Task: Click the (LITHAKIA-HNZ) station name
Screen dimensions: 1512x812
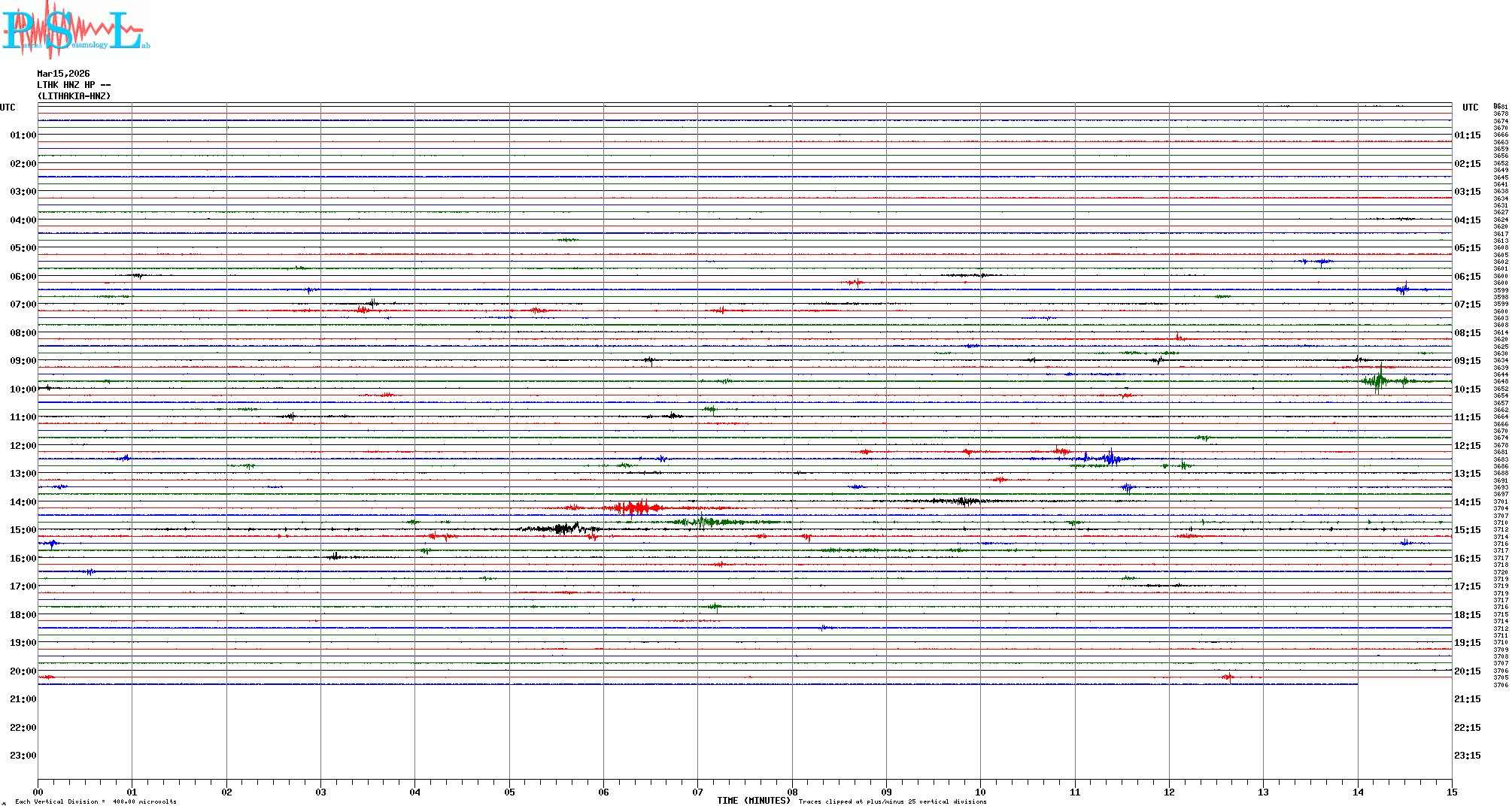Action: coord(74,96)
